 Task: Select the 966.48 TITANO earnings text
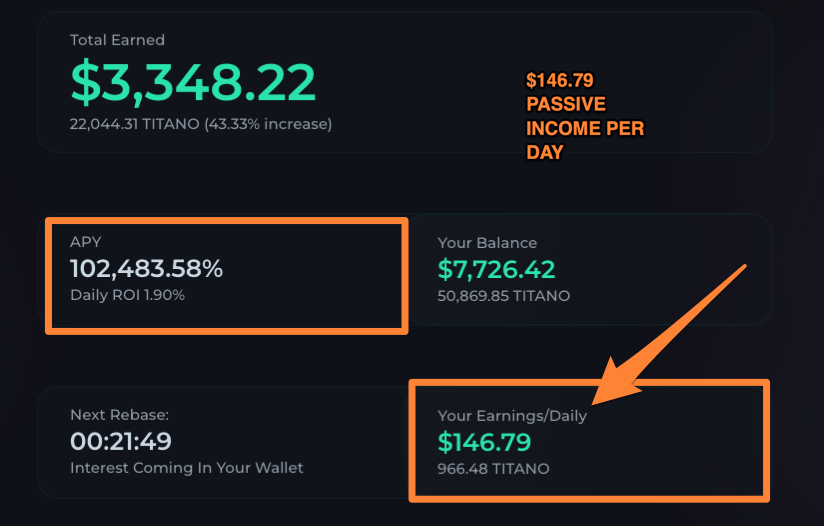(493, 469)
